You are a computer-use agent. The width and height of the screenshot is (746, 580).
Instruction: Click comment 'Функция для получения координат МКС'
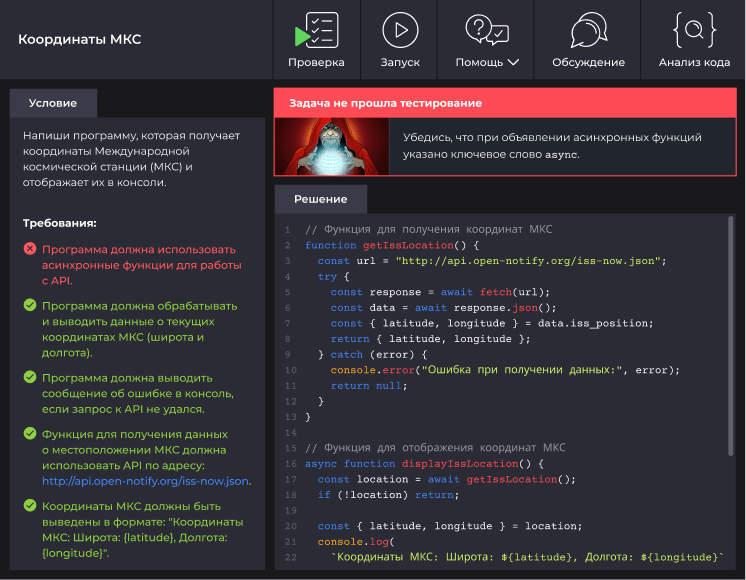[x=429, y=229]
